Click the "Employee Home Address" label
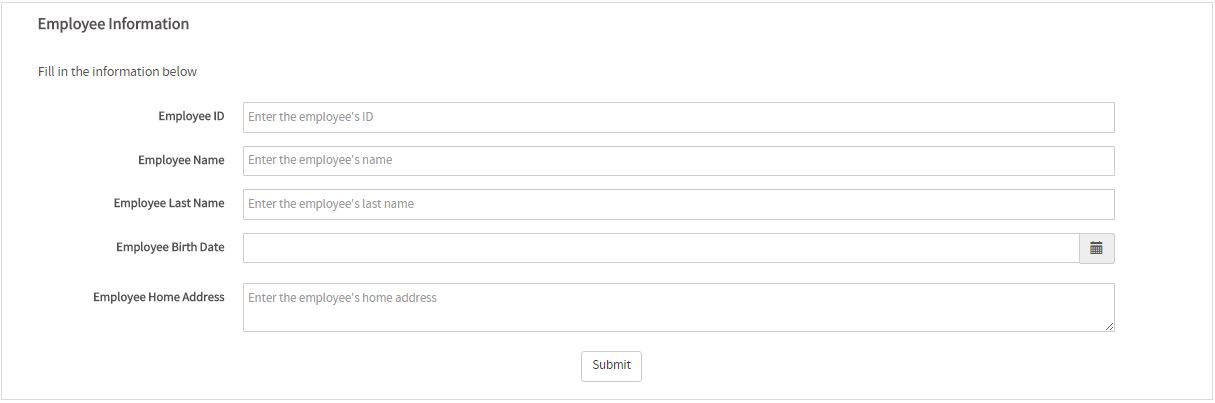 click(158, 297)
